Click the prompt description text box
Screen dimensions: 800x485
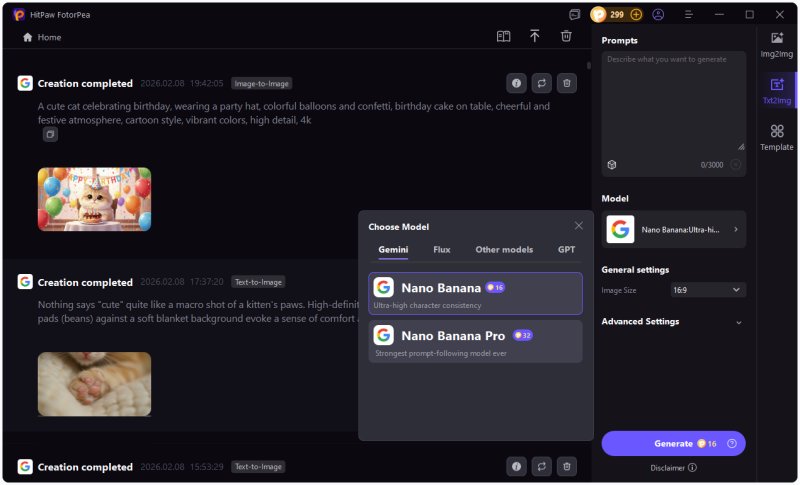point(673,100)
